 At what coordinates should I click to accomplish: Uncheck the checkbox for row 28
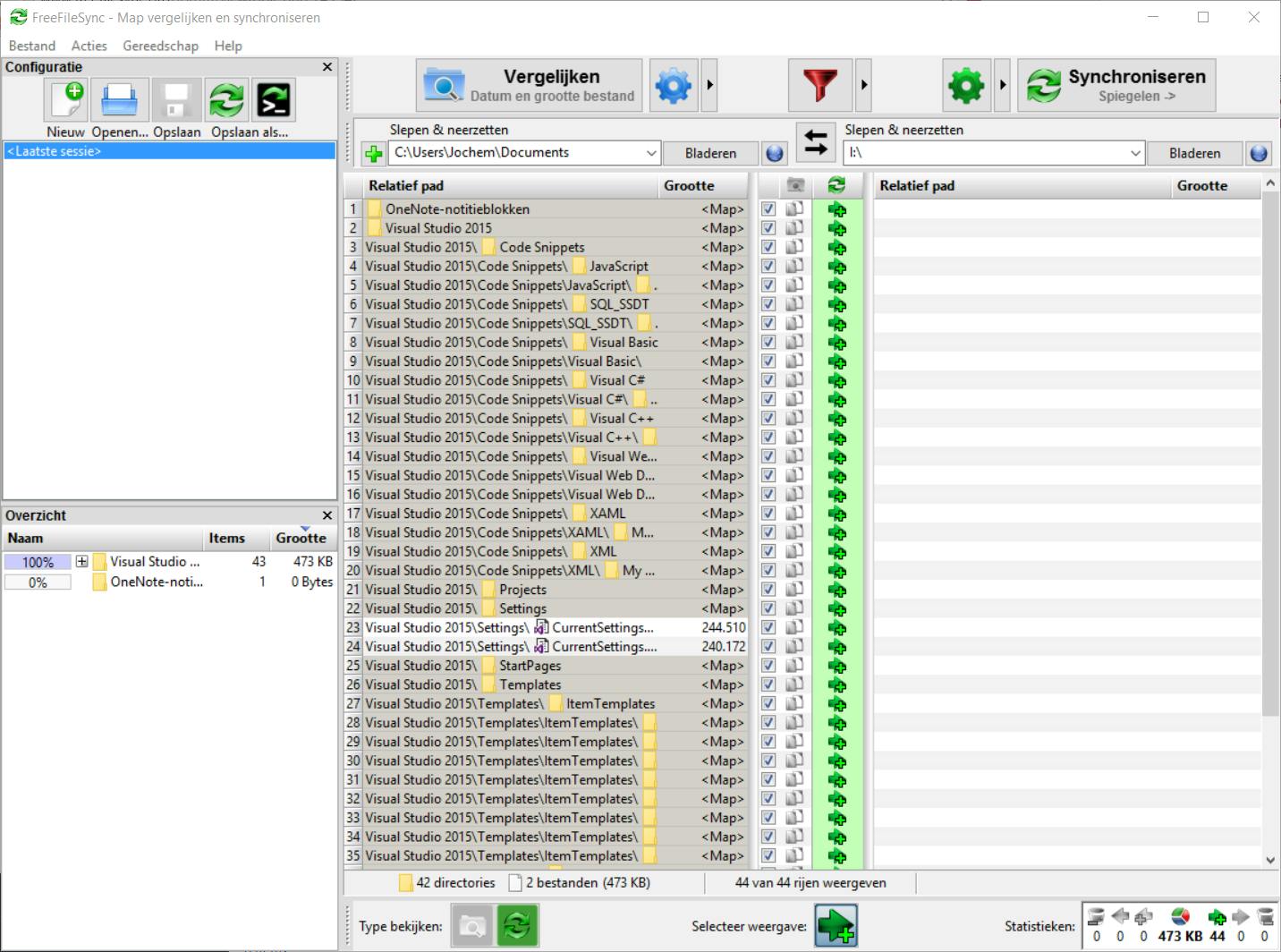[x=768, y=722]
